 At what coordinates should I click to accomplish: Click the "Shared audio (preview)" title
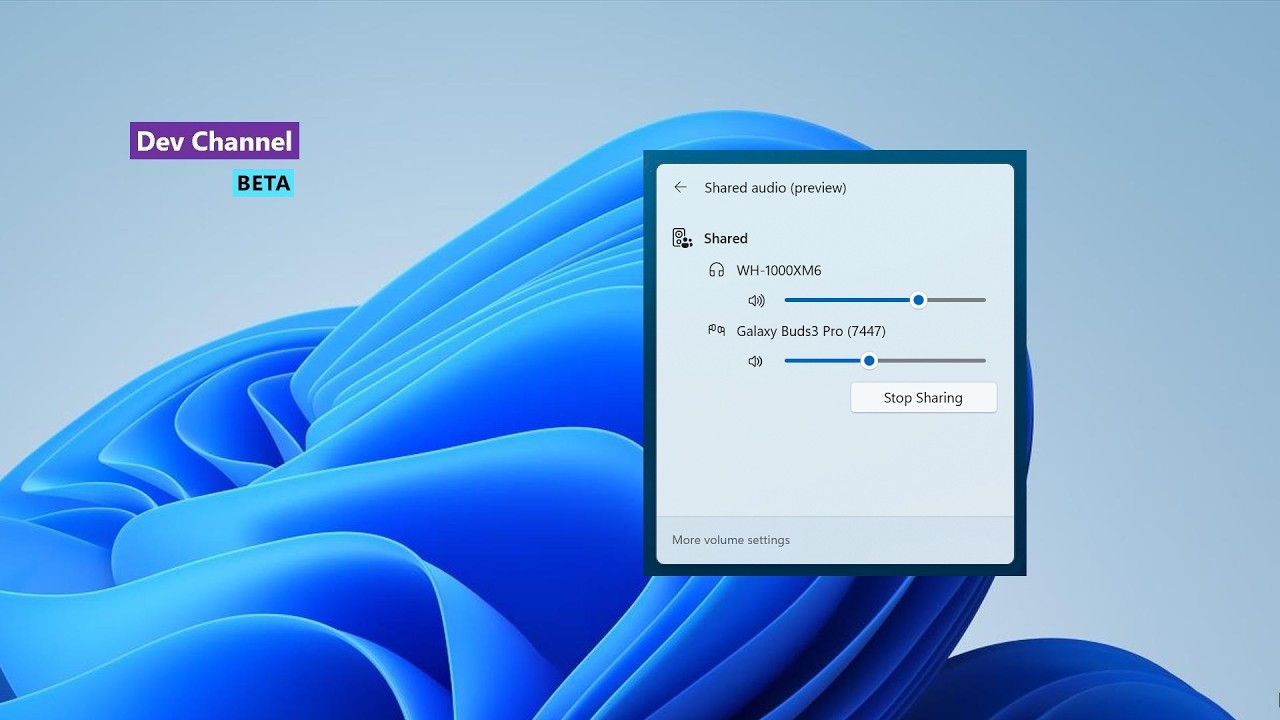tap(775, 188)
